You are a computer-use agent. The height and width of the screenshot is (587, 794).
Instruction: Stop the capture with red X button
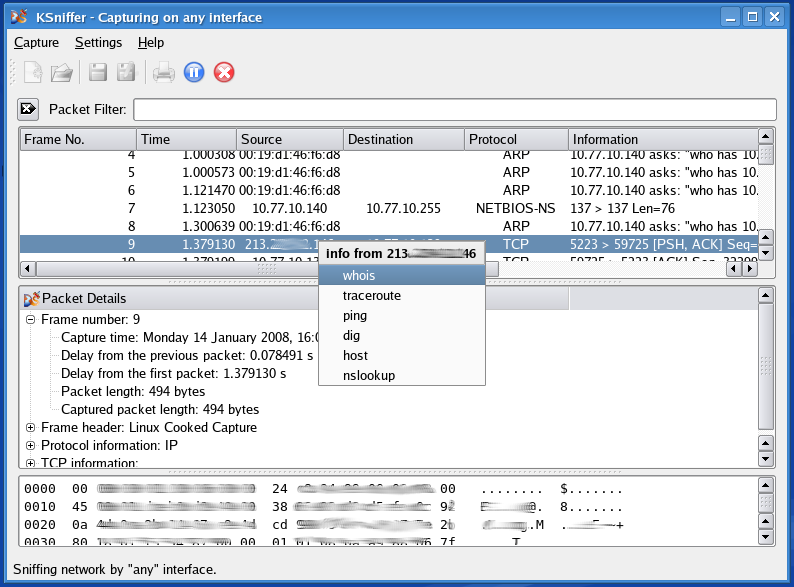(x=224, y=72)
